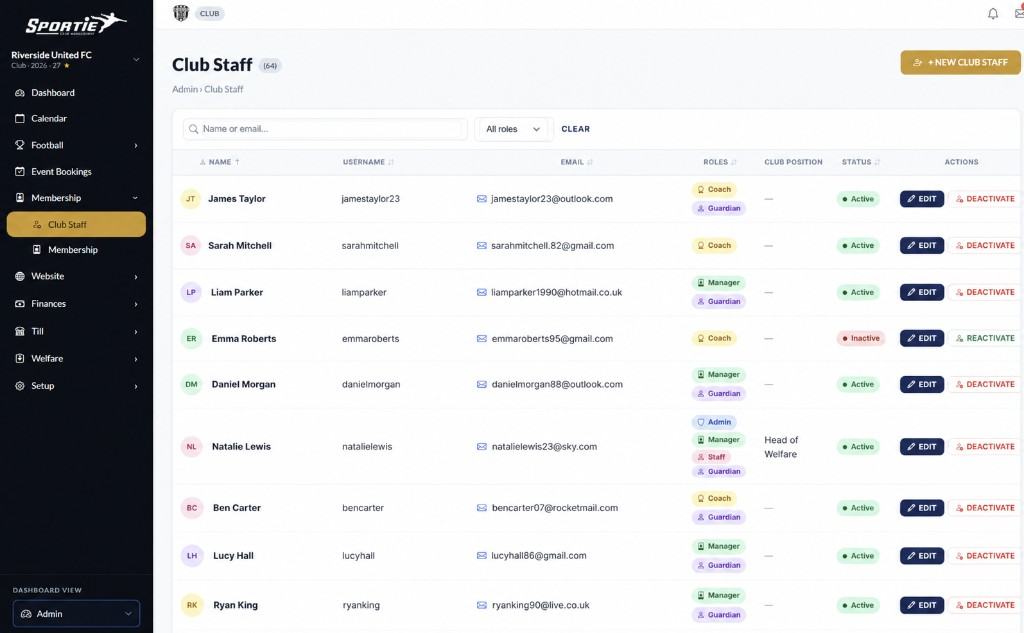Image resolution: width=1024 pixels, height=633 pixels.
Task: Open the Riverside United FC club switcher
Action: pos(76,59)
